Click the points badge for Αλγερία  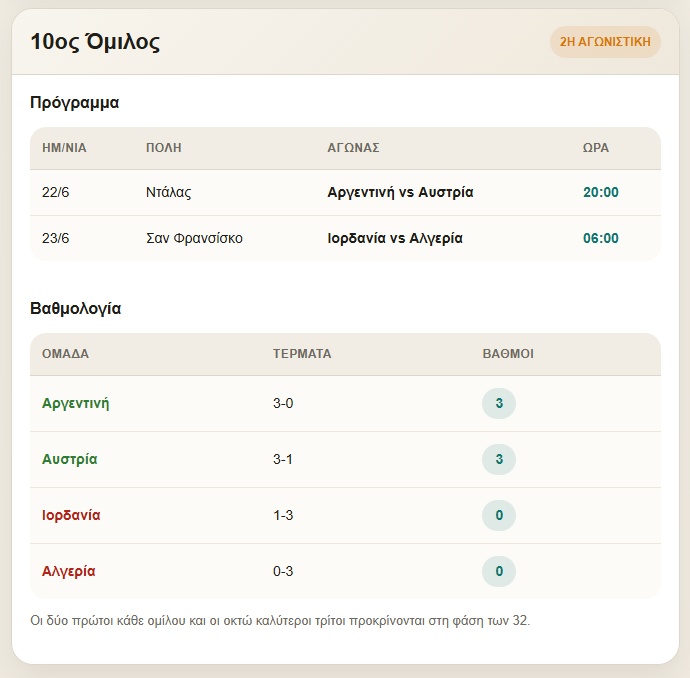point(499,571)
